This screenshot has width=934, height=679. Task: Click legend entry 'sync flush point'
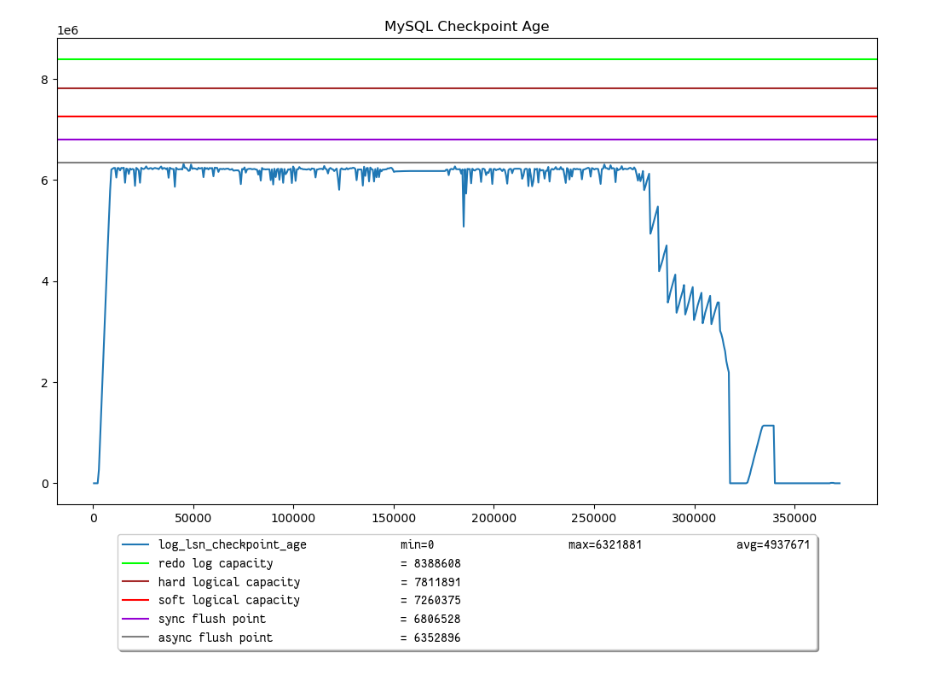pos(212,619)
